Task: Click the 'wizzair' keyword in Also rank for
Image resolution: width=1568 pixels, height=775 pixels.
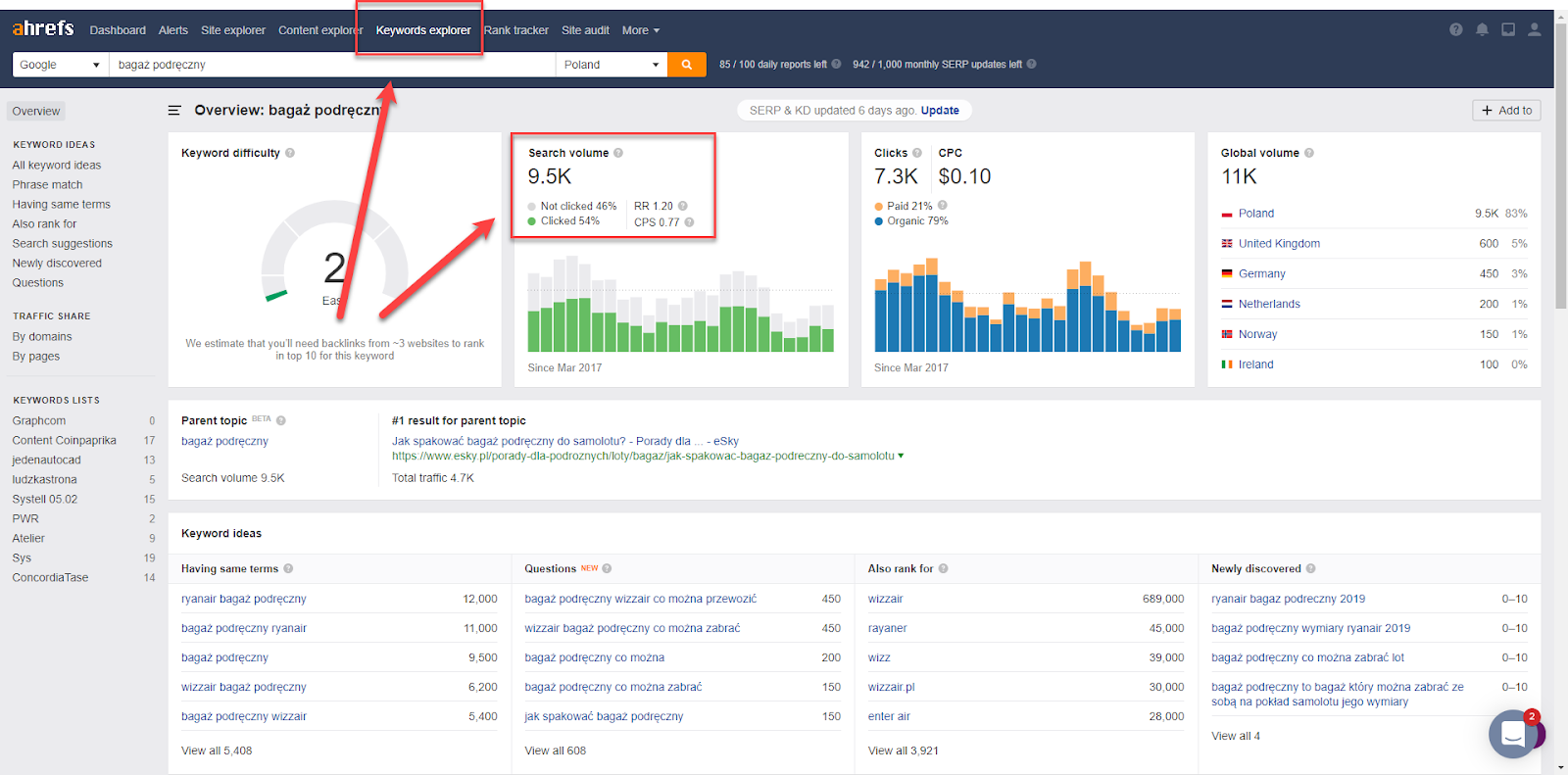Action: coord(886,599)
